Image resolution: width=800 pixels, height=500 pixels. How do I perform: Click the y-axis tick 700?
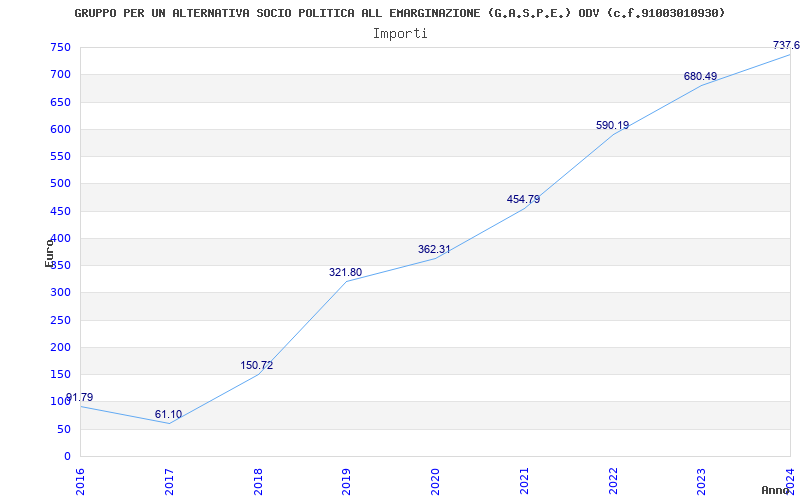pos(60,74)
